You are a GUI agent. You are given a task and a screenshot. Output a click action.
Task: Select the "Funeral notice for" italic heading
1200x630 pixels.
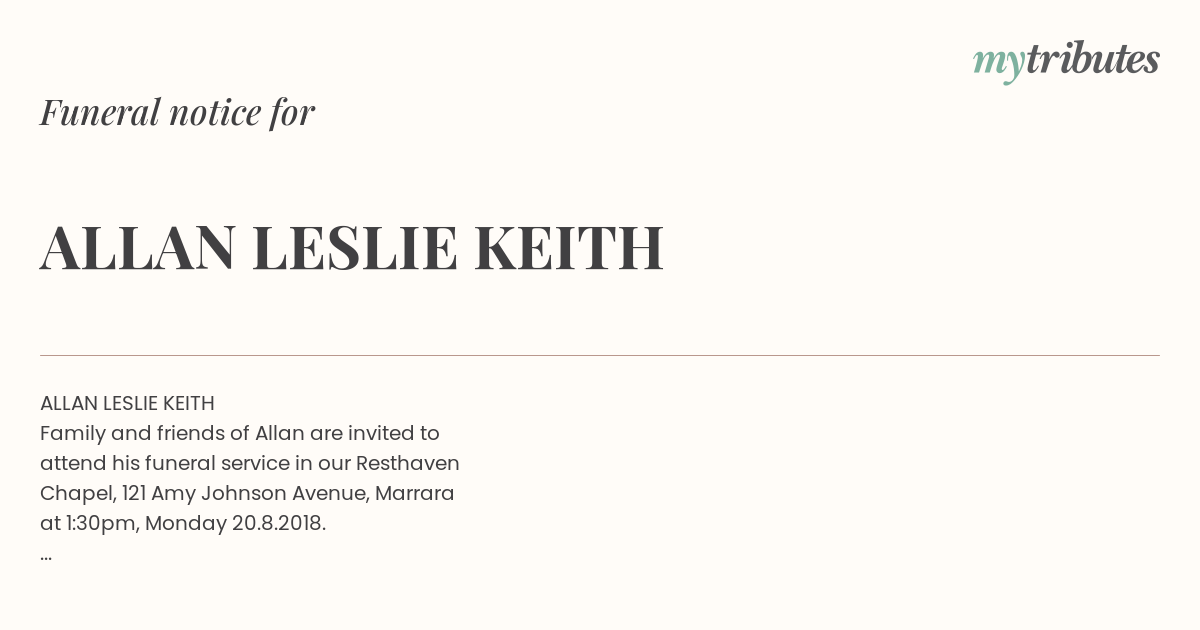(x=177, y=113)
